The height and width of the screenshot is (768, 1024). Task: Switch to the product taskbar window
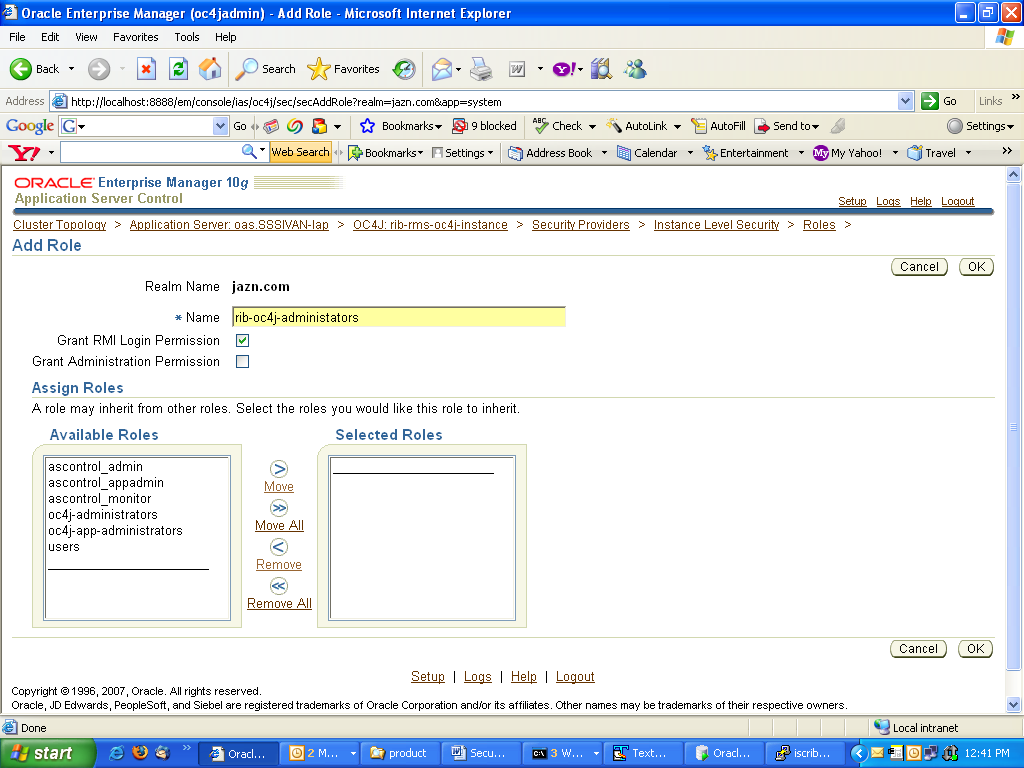(x=400, y=753)
